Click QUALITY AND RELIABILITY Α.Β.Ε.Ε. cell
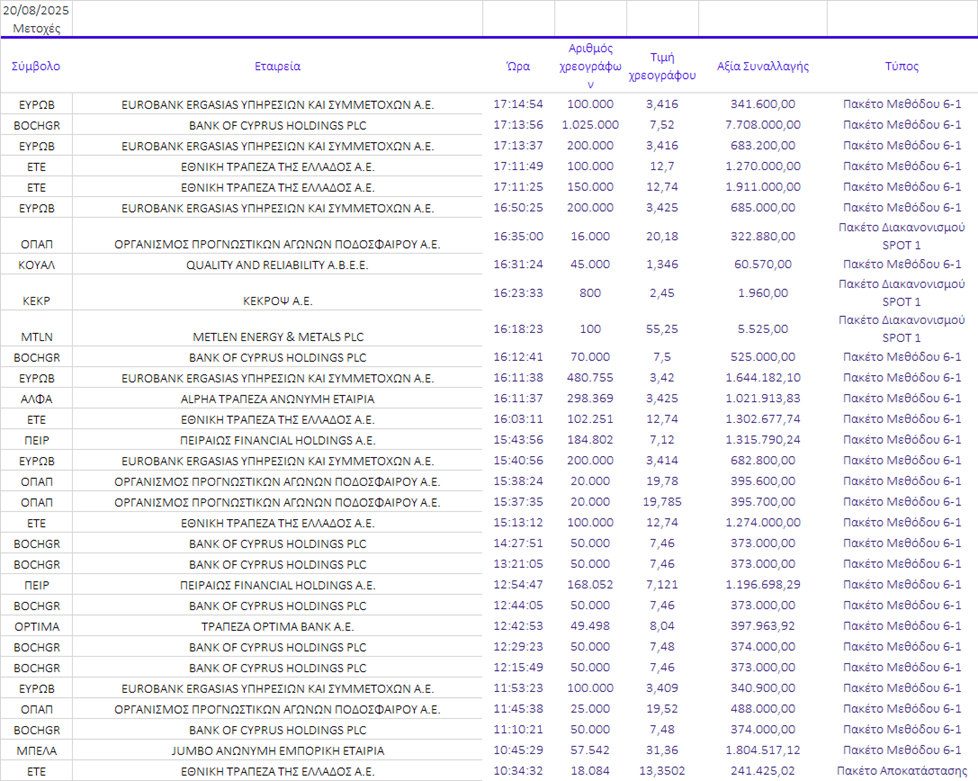 coord(278,264)
